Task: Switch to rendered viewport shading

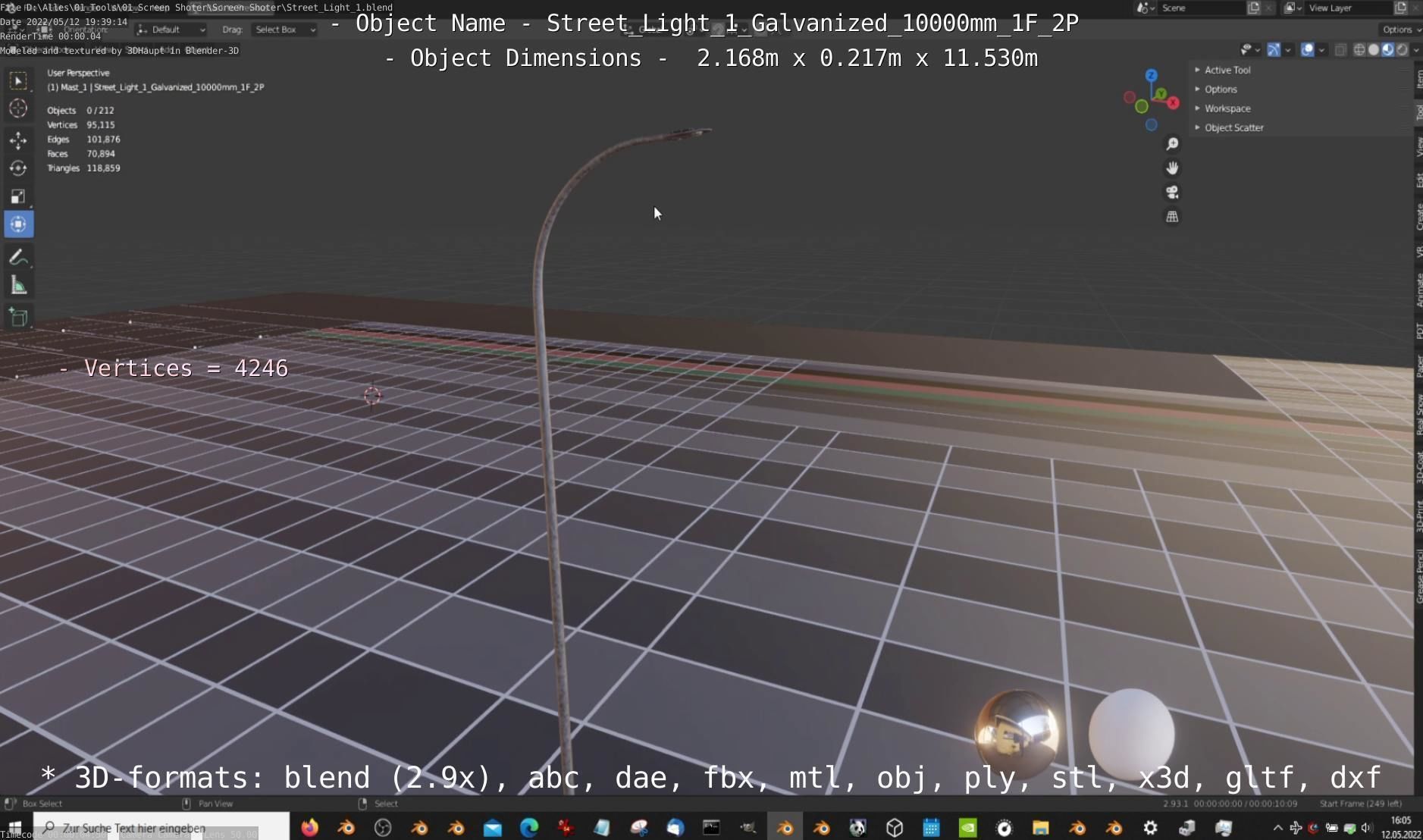Action: click(x=1402, y=50)
